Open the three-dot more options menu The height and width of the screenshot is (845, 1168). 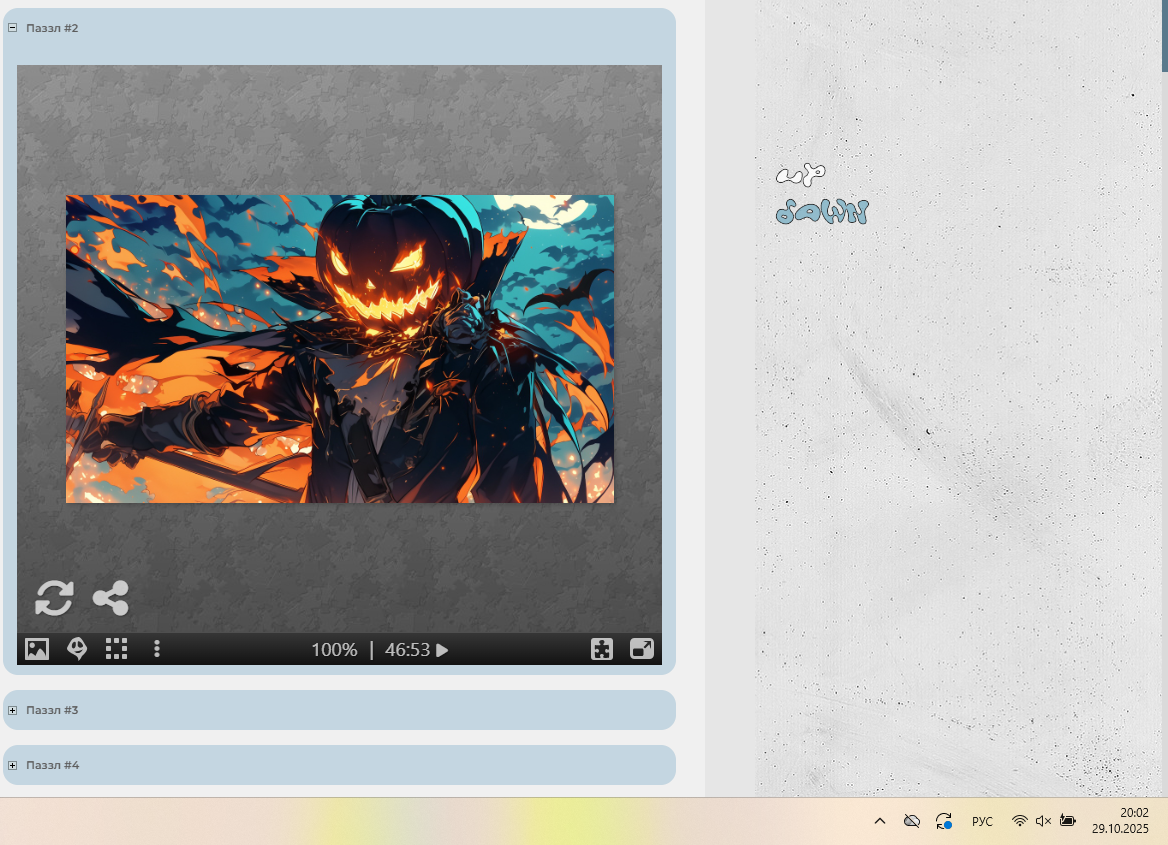[x=156, y=649]
